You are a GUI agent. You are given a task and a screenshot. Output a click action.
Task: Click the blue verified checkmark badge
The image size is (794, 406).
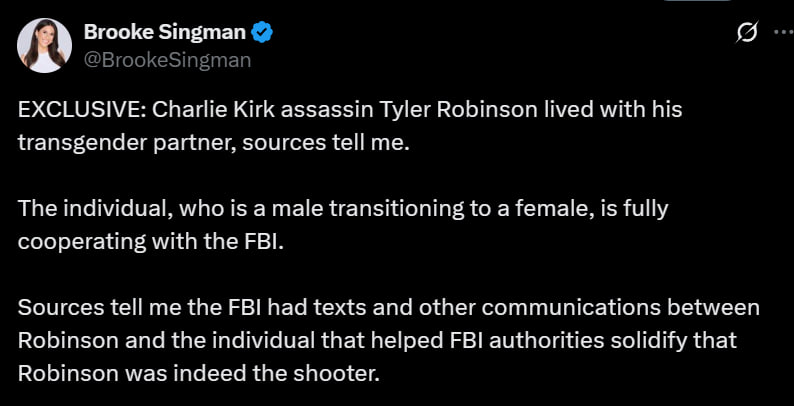263,33
